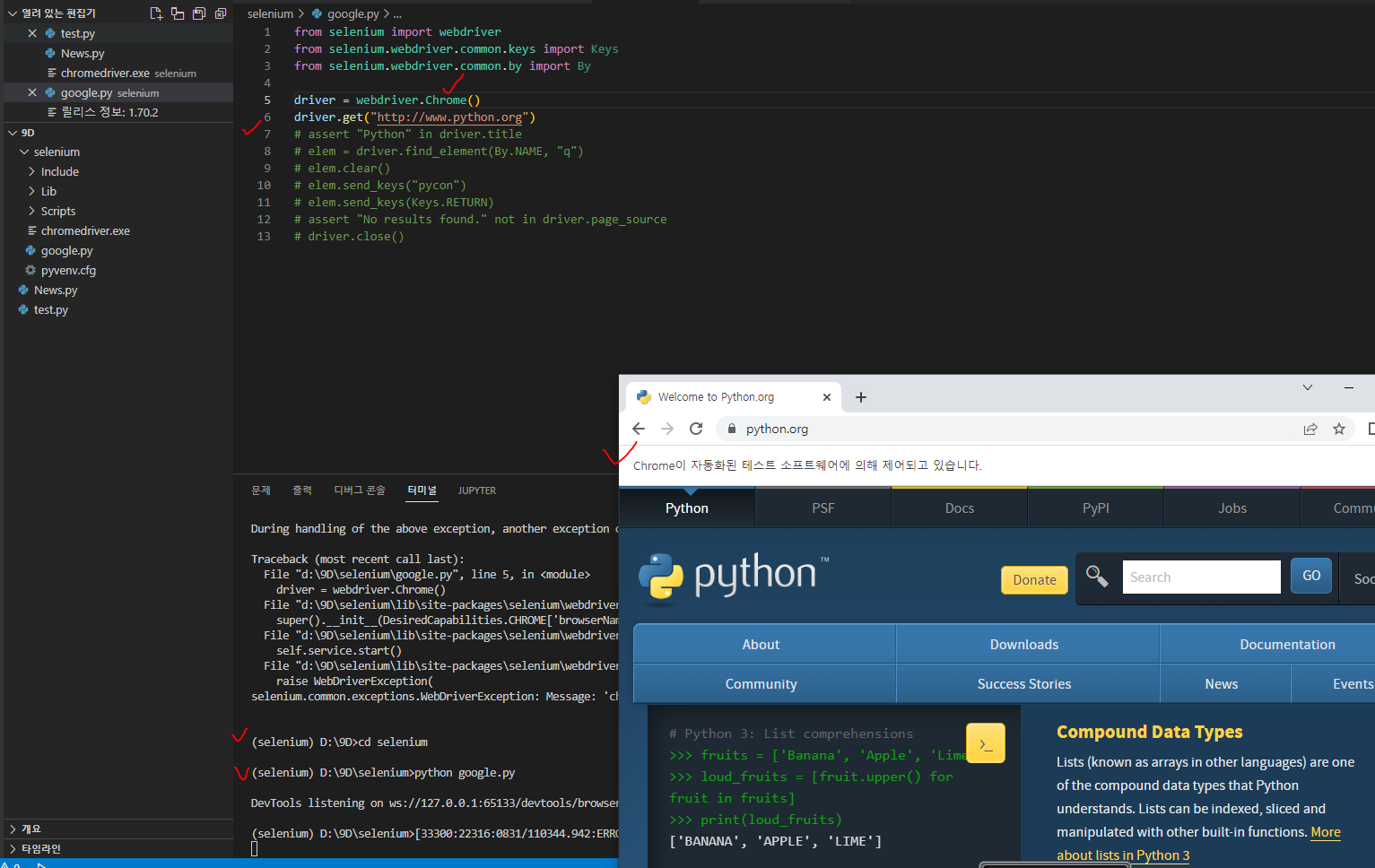This screenshot has width=1375, height=868.
Task: Select the PSF top navigation tab
Action: (823, 508)
